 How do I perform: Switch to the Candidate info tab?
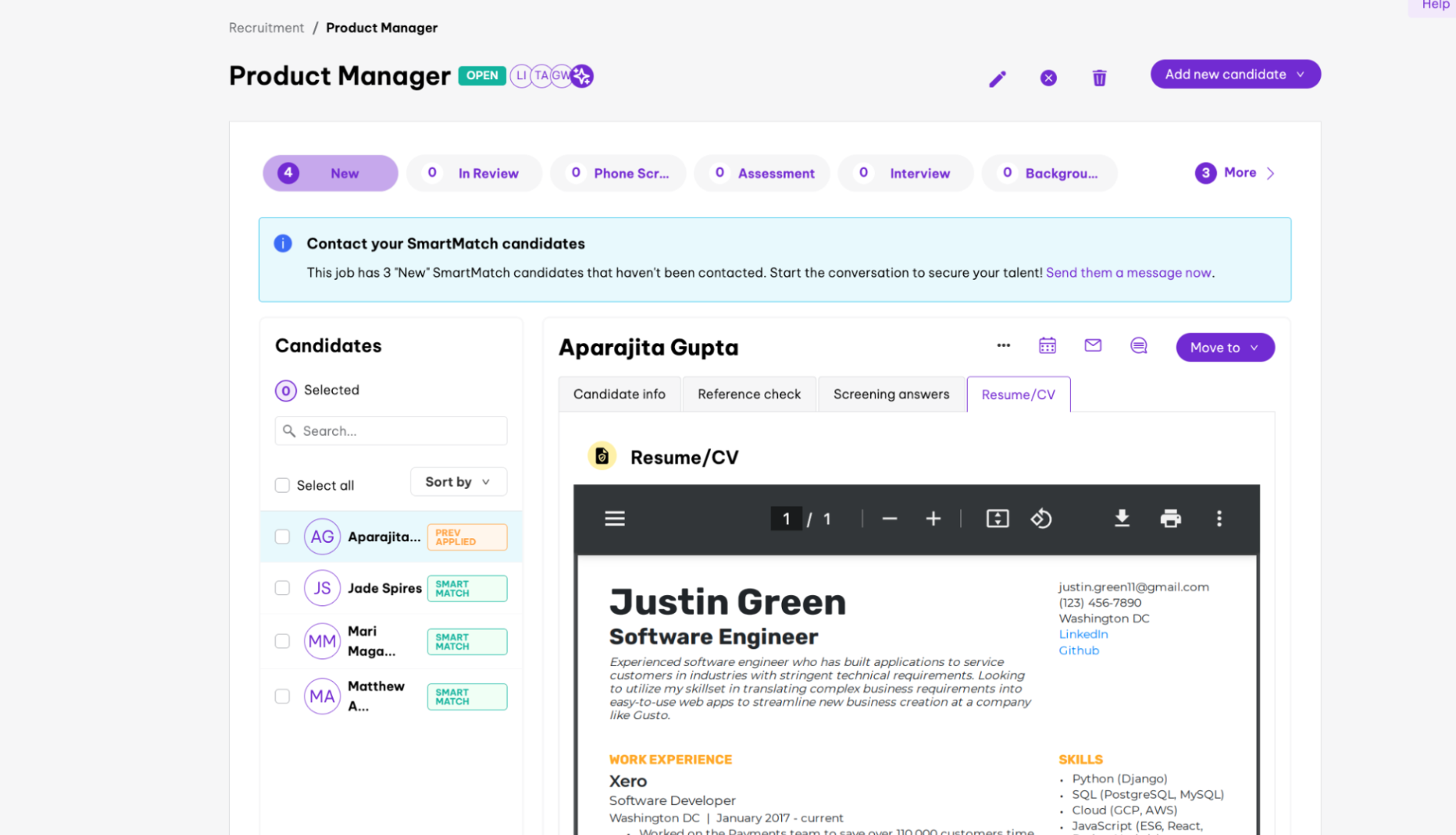(619, 394)
